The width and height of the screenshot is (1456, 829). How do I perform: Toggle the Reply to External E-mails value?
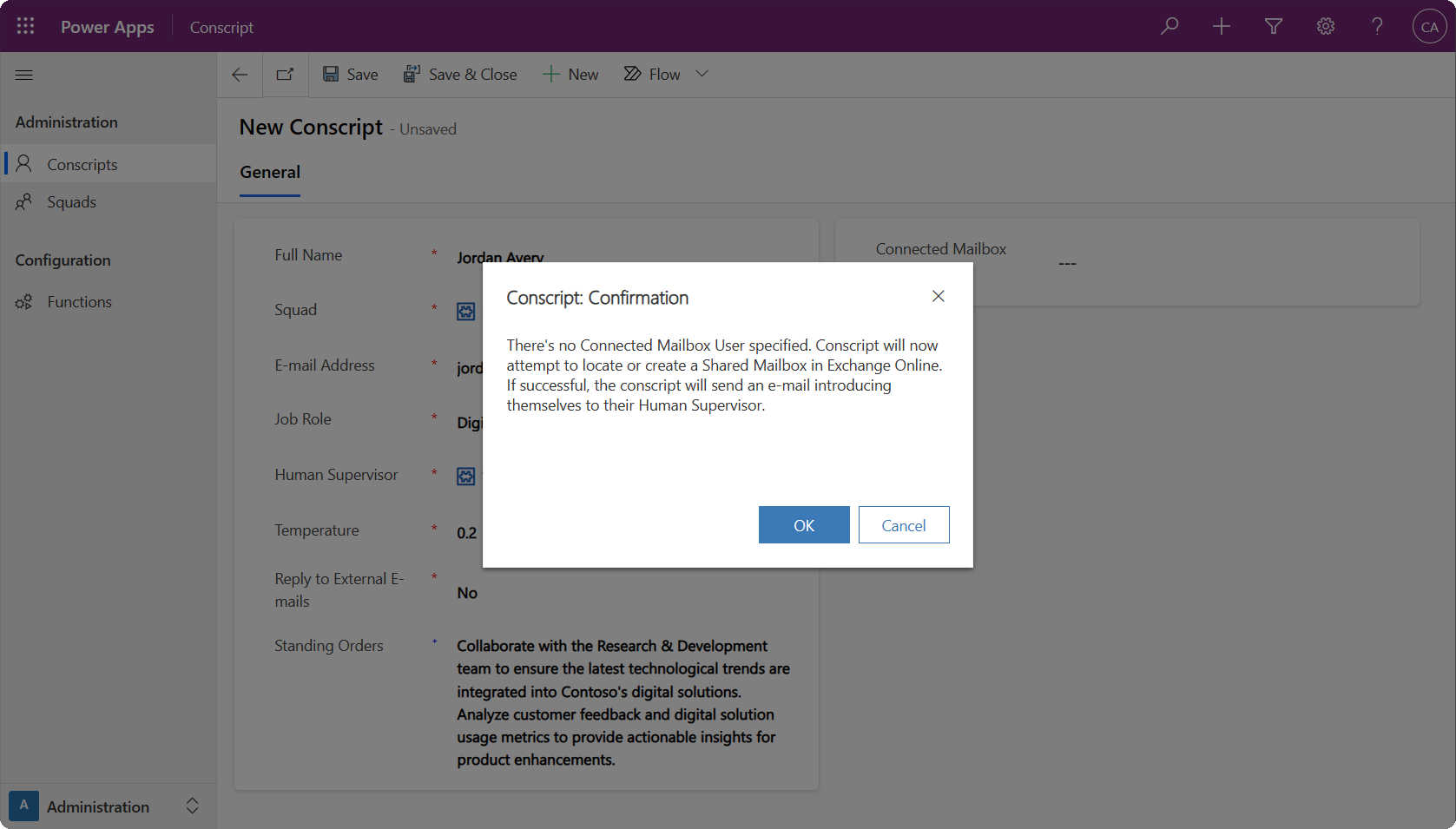pos(467,593)
